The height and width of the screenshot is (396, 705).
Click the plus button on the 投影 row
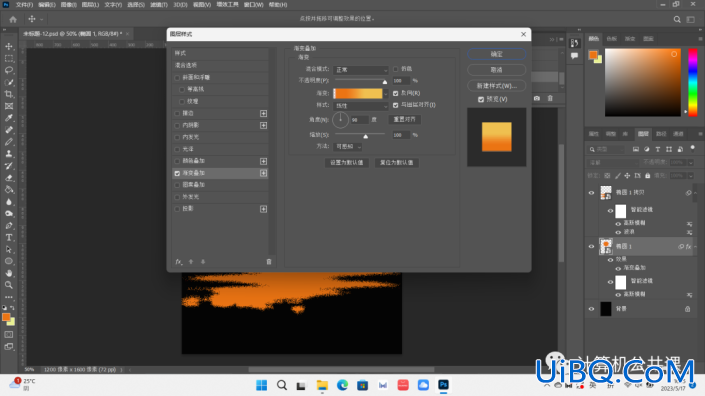click(x=263, y=209)
